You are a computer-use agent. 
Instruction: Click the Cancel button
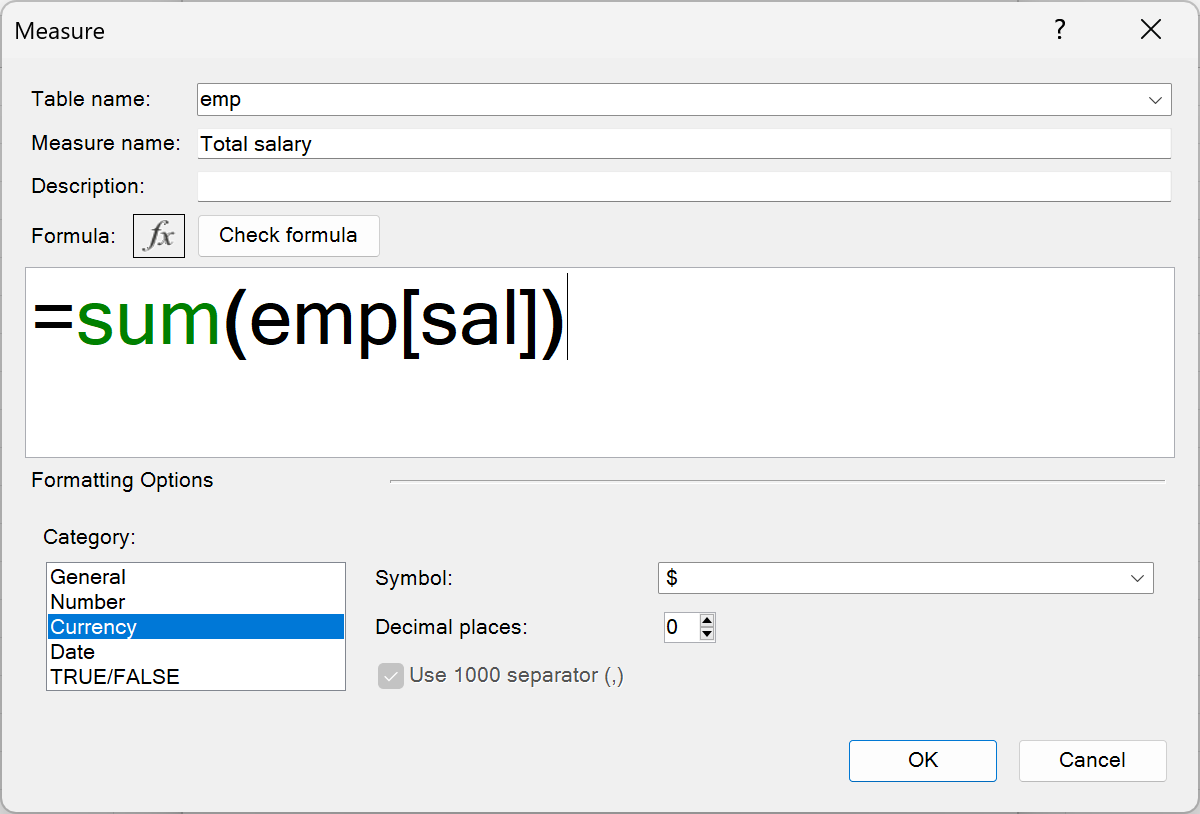[1092, 760]
